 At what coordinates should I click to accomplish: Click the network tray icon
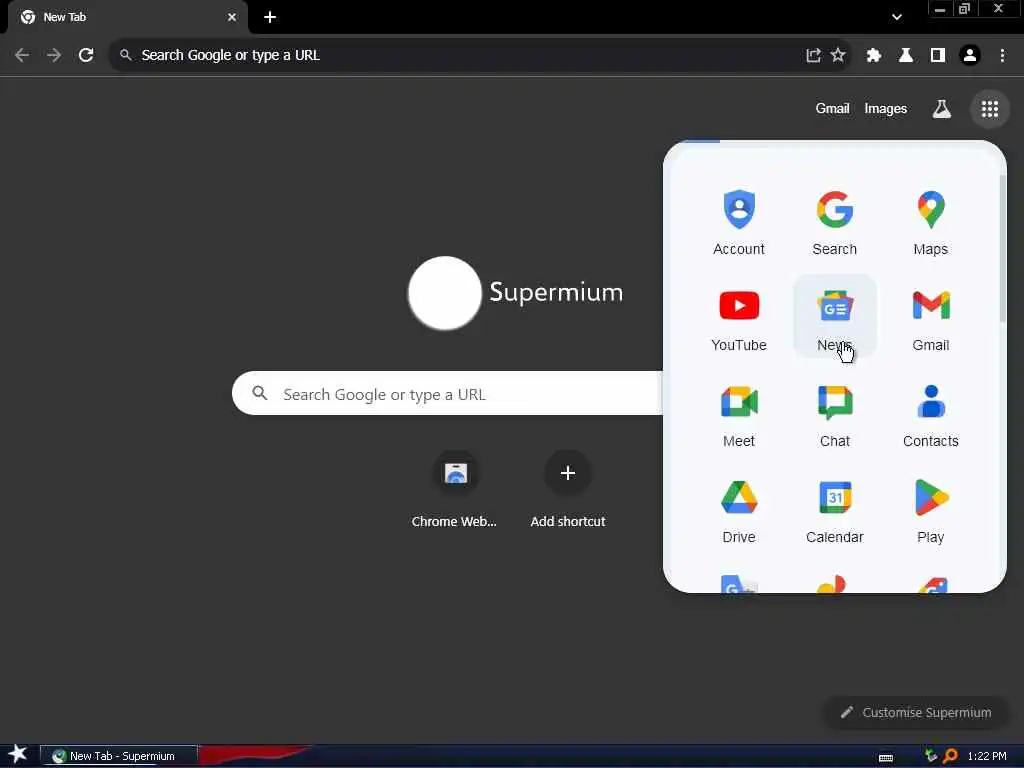tap(931, 756)
